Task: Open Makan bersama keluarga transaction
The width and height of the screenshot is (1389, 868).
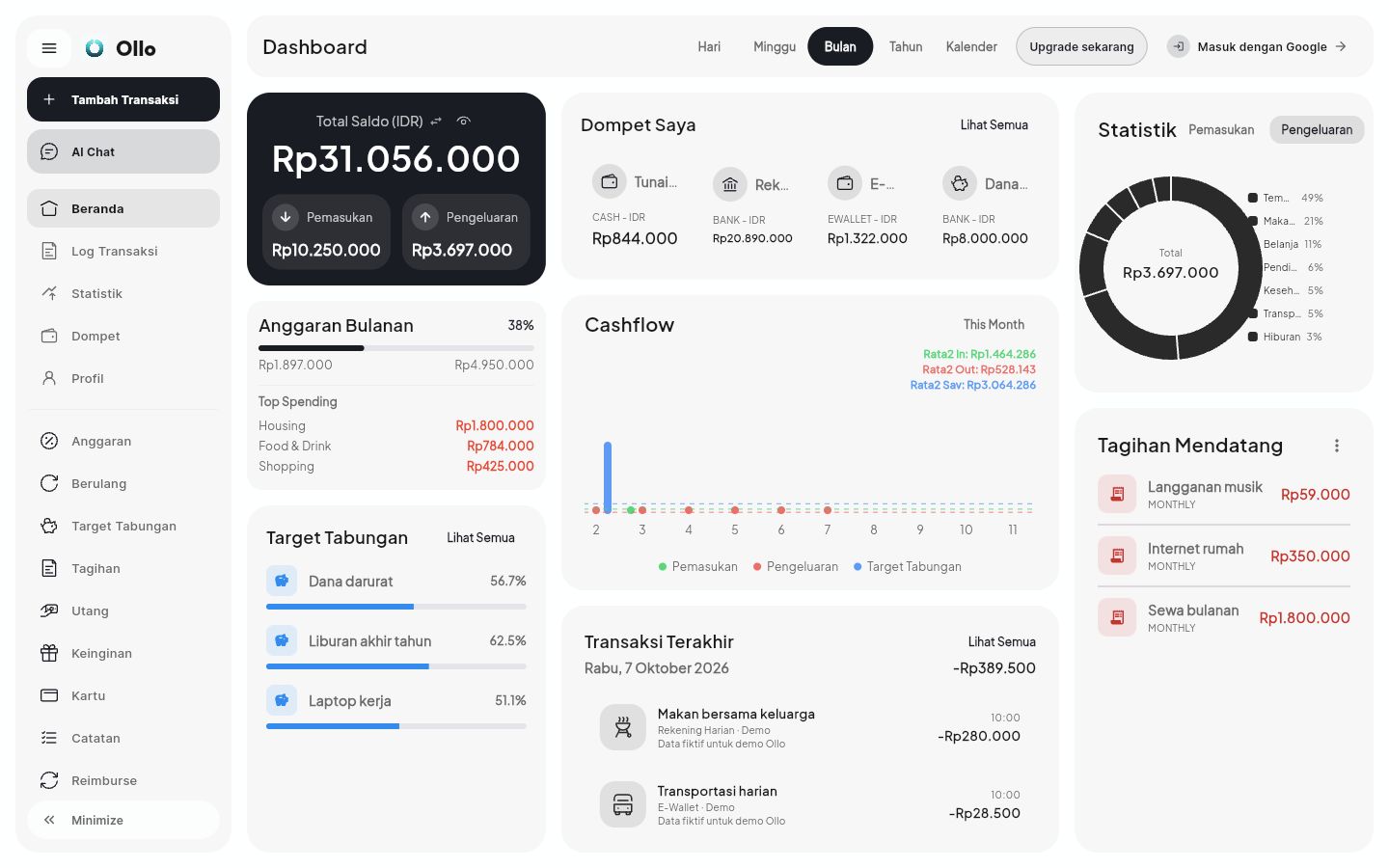Action: (x=810, y=728)
